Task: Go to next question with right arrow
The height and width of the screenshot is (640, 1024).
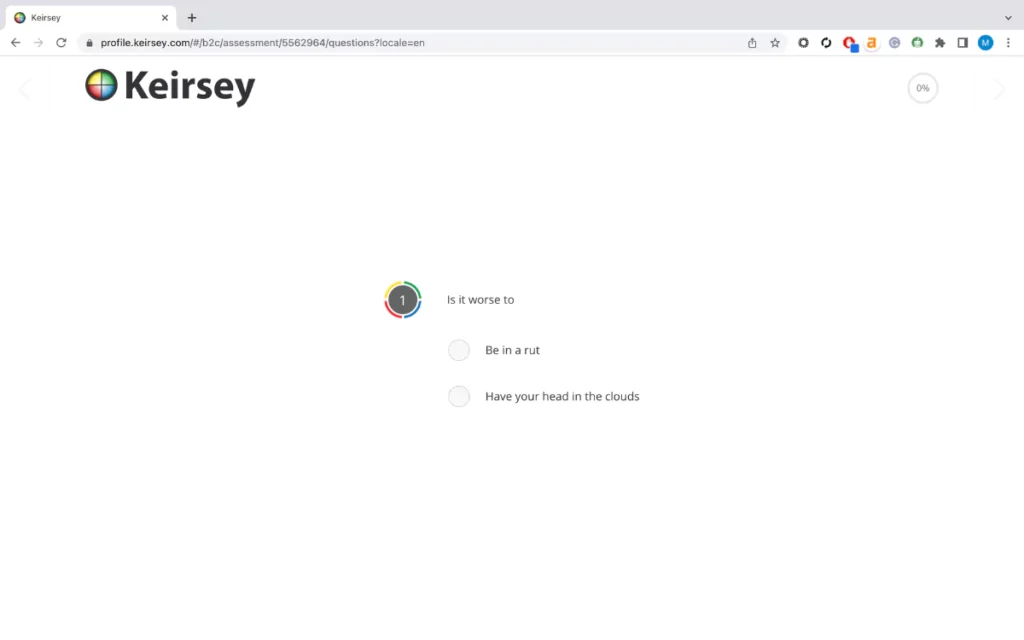Action: (x=999, y=89)
